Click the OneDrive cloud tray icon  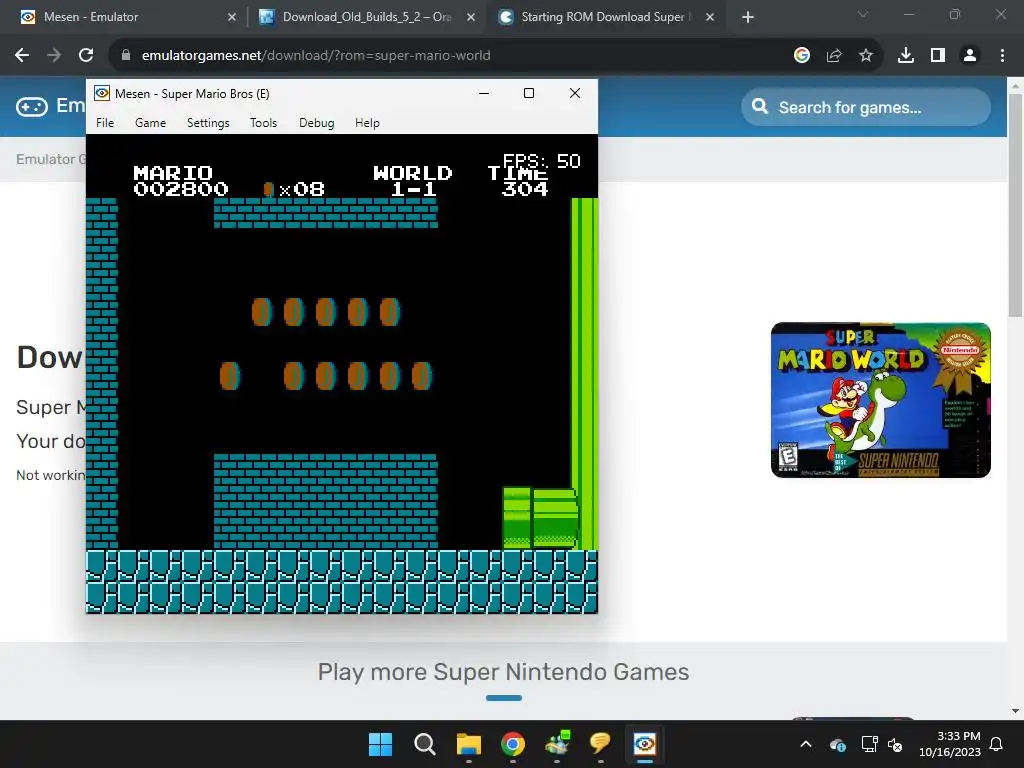[x=838, y=744]
